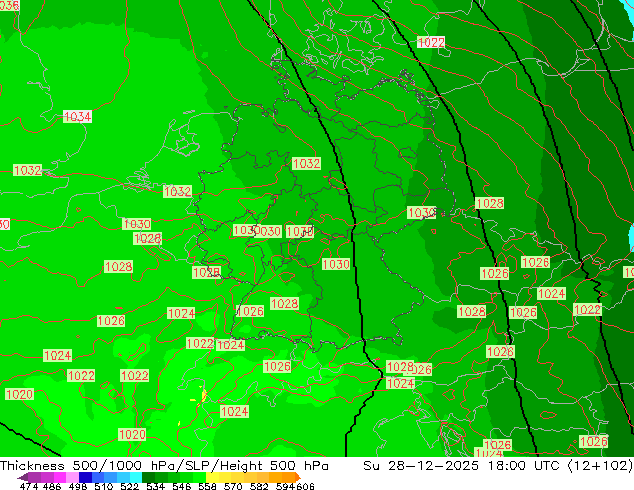
Task: Click the cyan legend swatch left of the greens
Action: click(x=136, y=477)
